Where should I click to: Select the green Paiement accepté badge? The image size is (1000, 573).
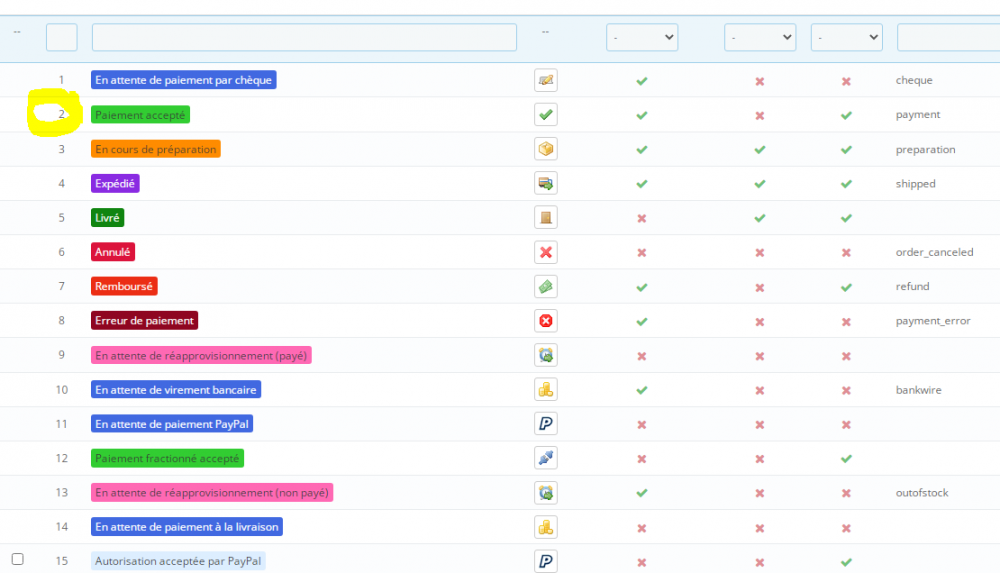pos(140,115)
